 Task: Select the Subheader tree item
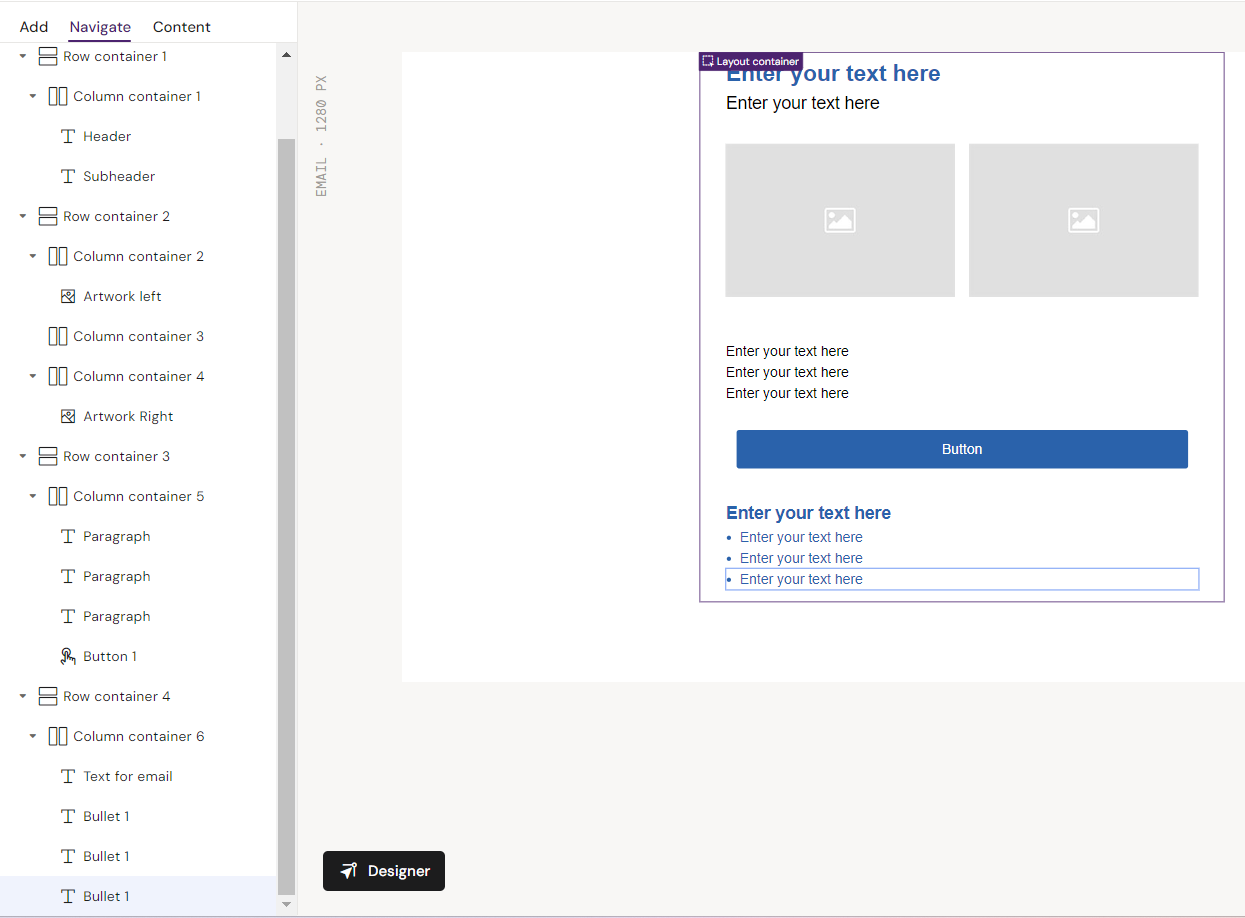pyautogui.click(x=119, y=177)
